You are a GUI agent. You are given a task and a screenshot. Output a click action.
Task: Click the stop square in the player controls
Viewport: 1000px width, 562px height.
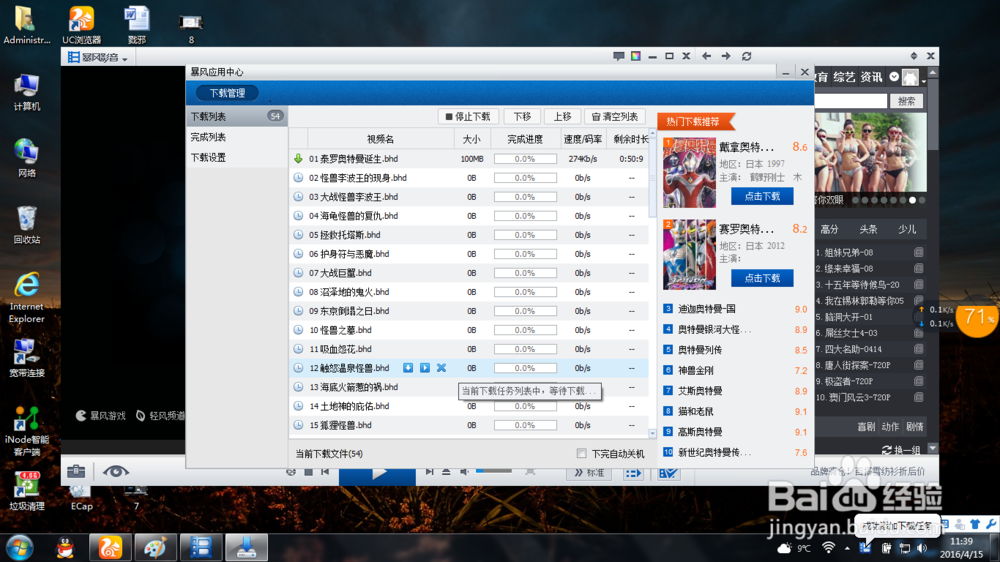point(309,472)
